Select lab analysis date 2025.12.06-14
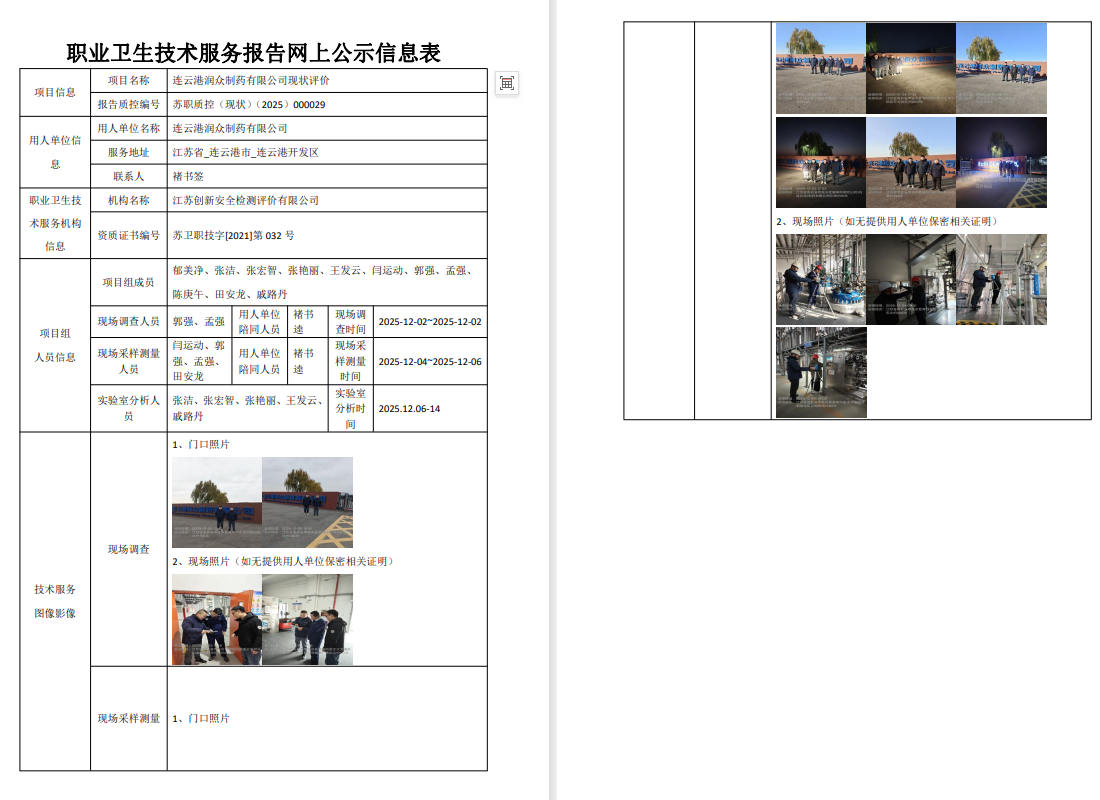Screen dimensions: 1100x800 click(409, 408)
